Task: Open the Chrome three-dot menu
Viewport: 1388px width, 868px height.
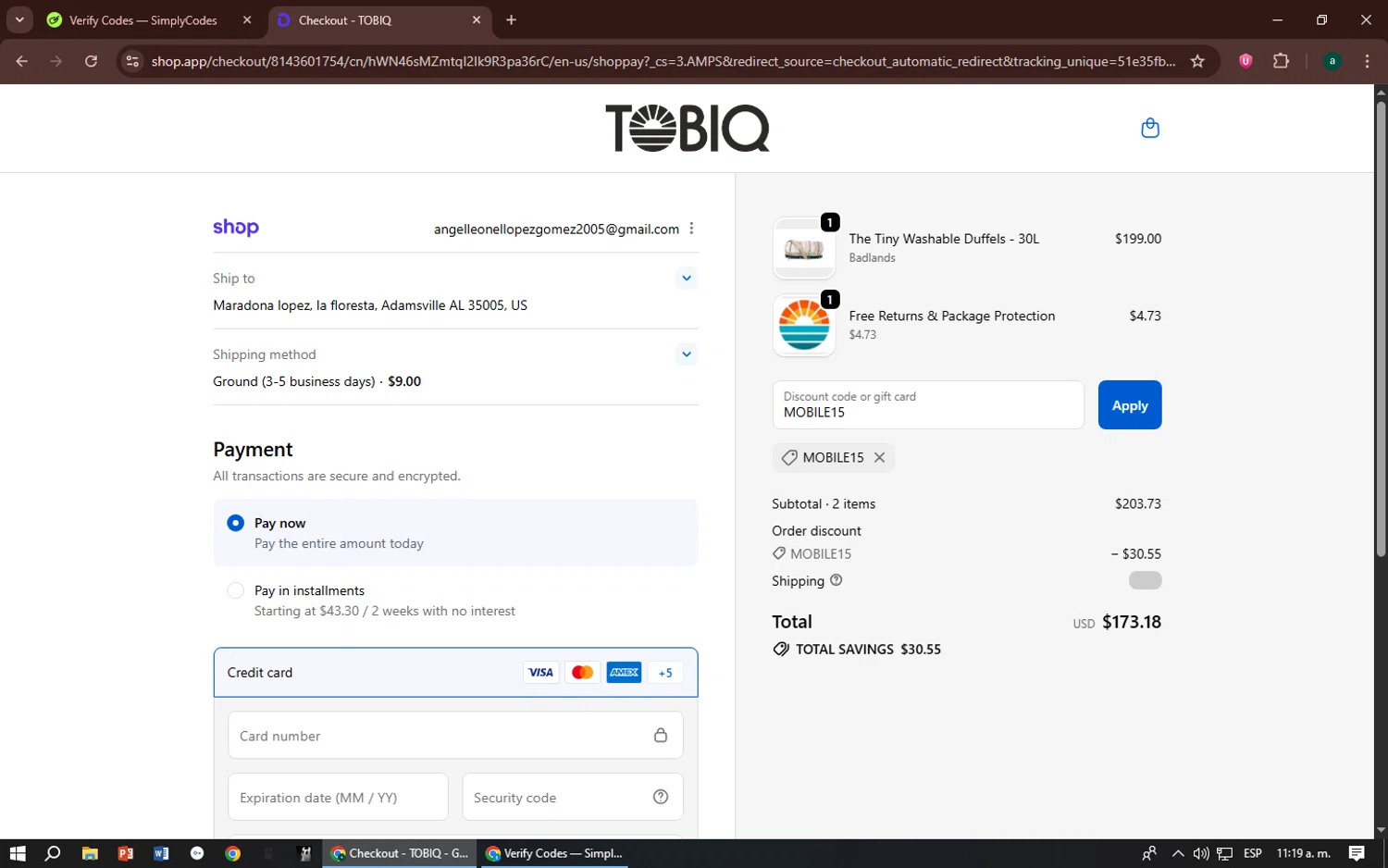Action: pos(1367,61)
